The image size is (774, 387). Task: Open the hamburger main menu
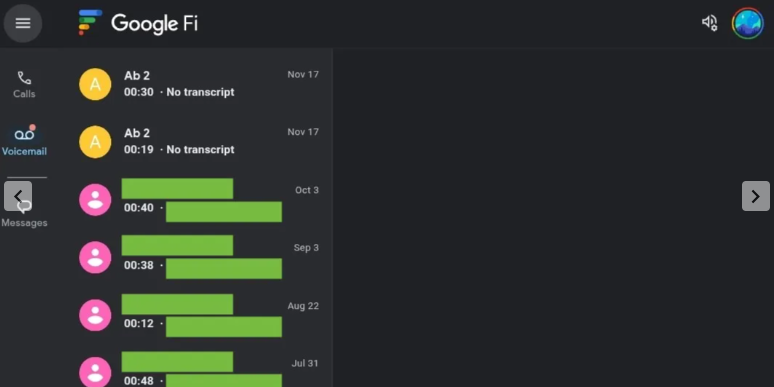click(x=23, y=23)
